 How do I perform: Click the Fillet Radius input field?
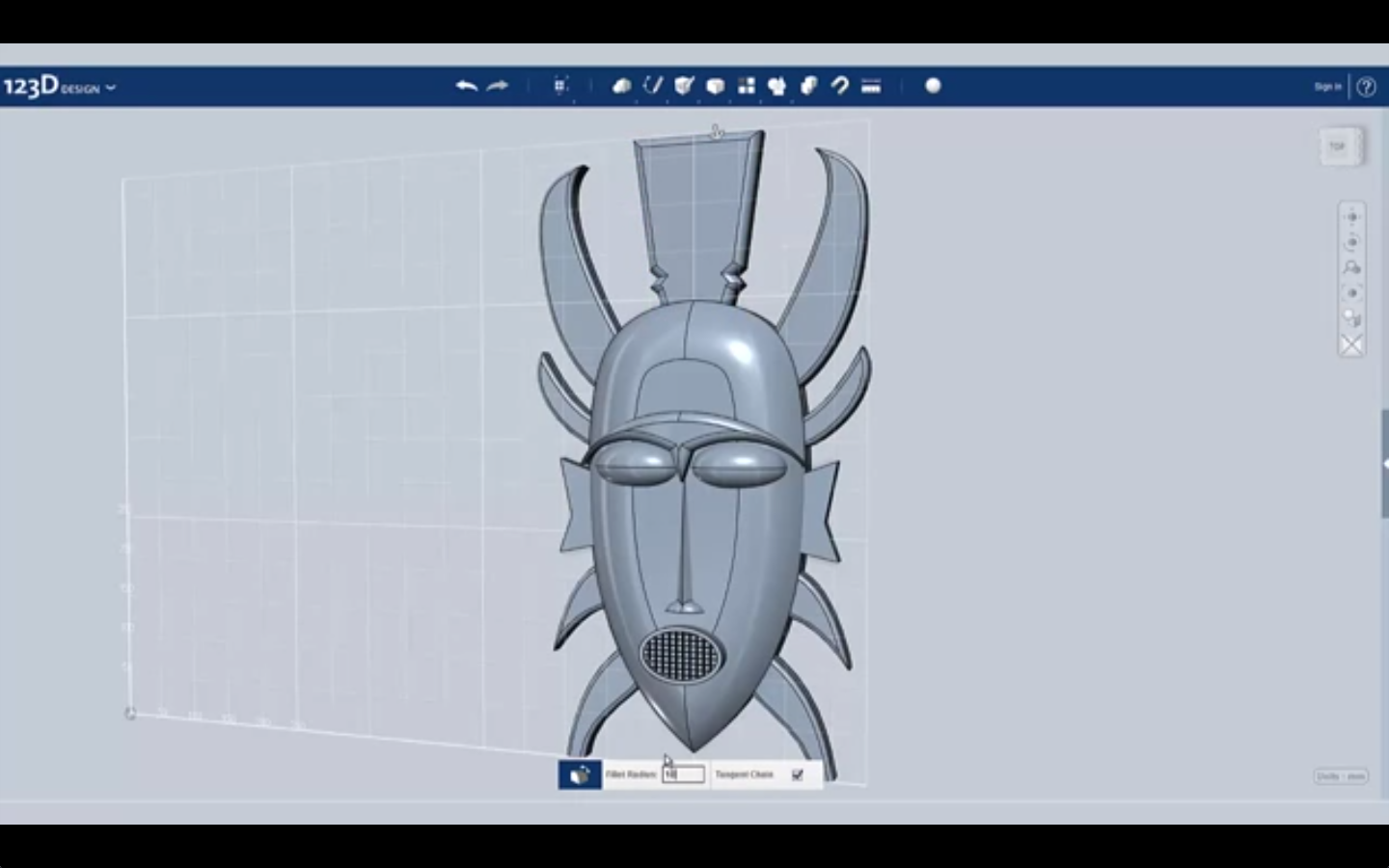pos(683,774)
